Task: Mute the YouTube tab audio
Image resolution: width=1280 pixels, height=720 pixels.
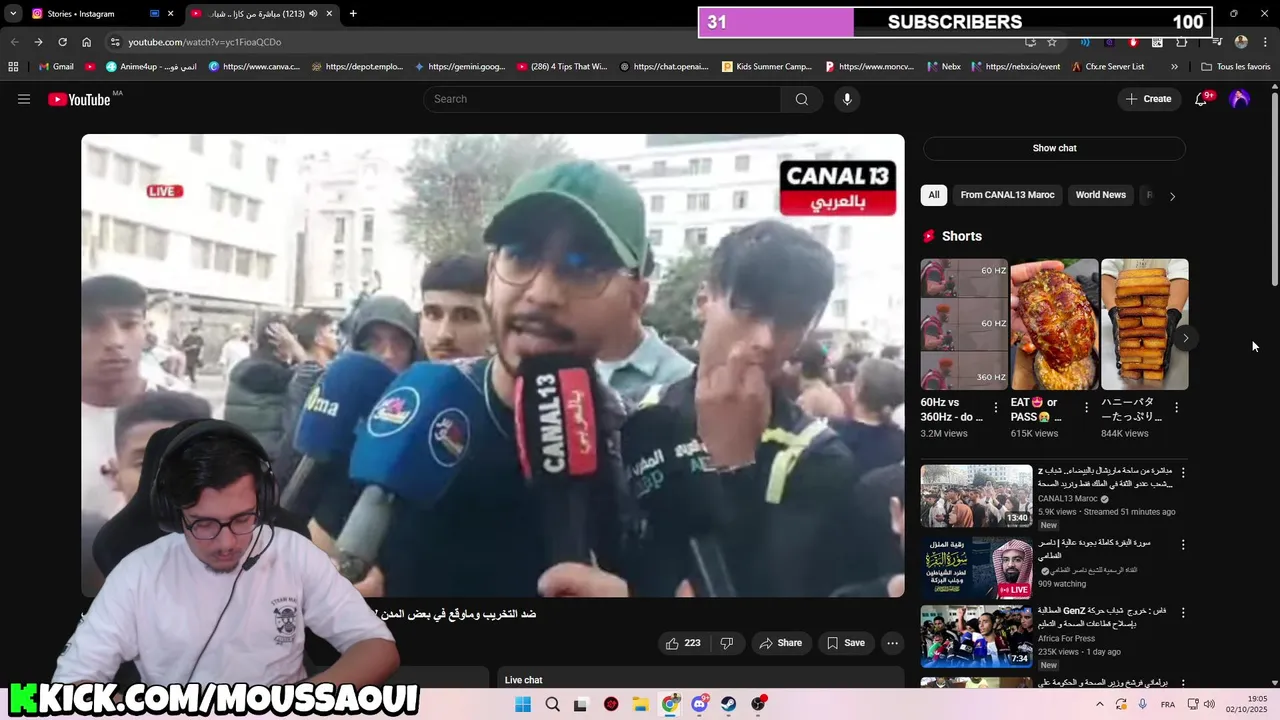Action: point(313,14)
